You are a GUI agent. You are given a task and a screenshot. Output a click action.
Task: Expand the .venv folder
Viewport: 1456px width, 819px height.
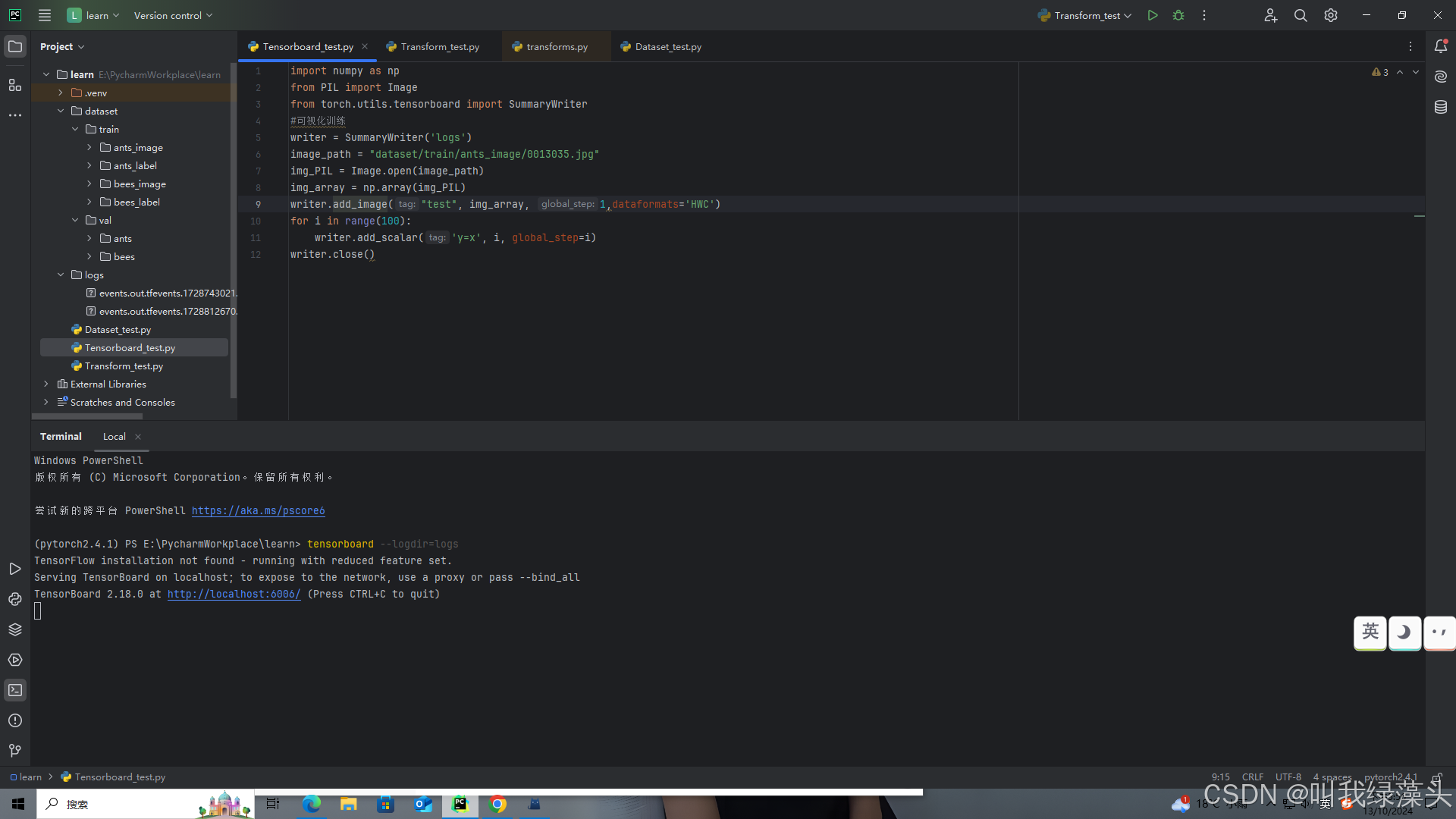(x=61, y=93)
